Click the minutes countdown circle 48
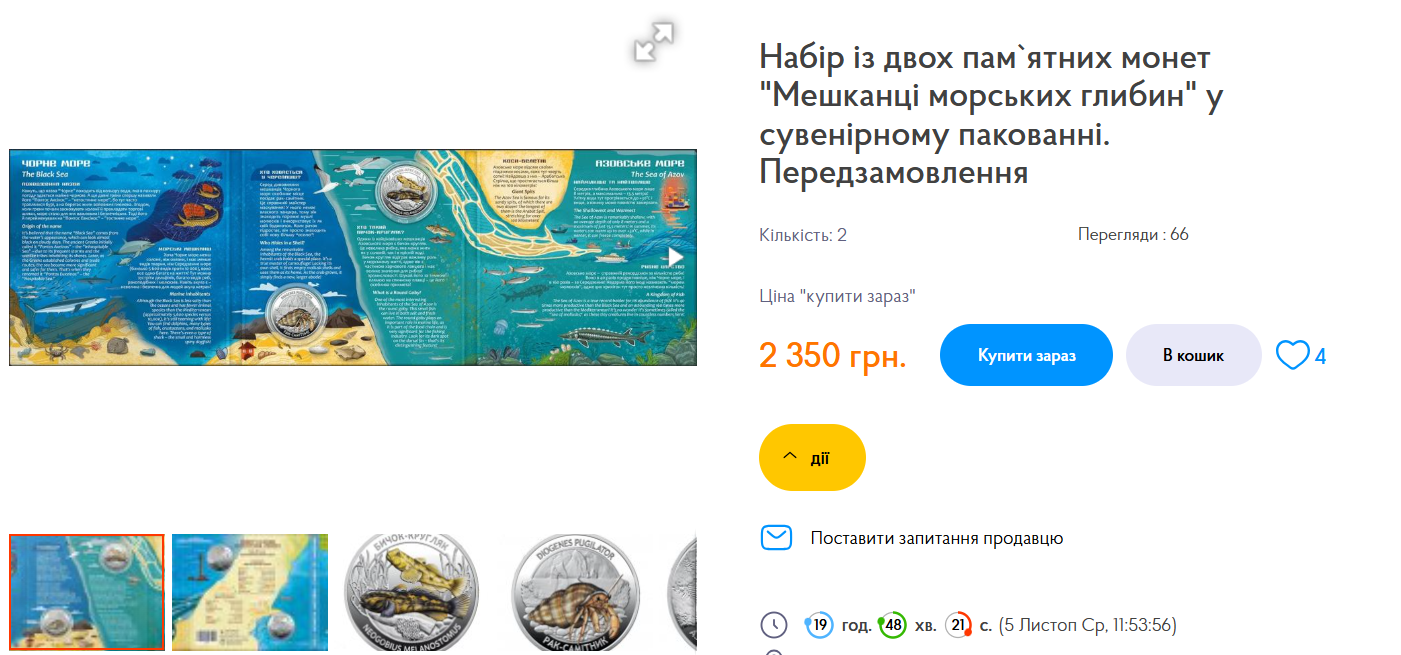The height and width of the screenshot is (655, 1401). pos(892,625)
